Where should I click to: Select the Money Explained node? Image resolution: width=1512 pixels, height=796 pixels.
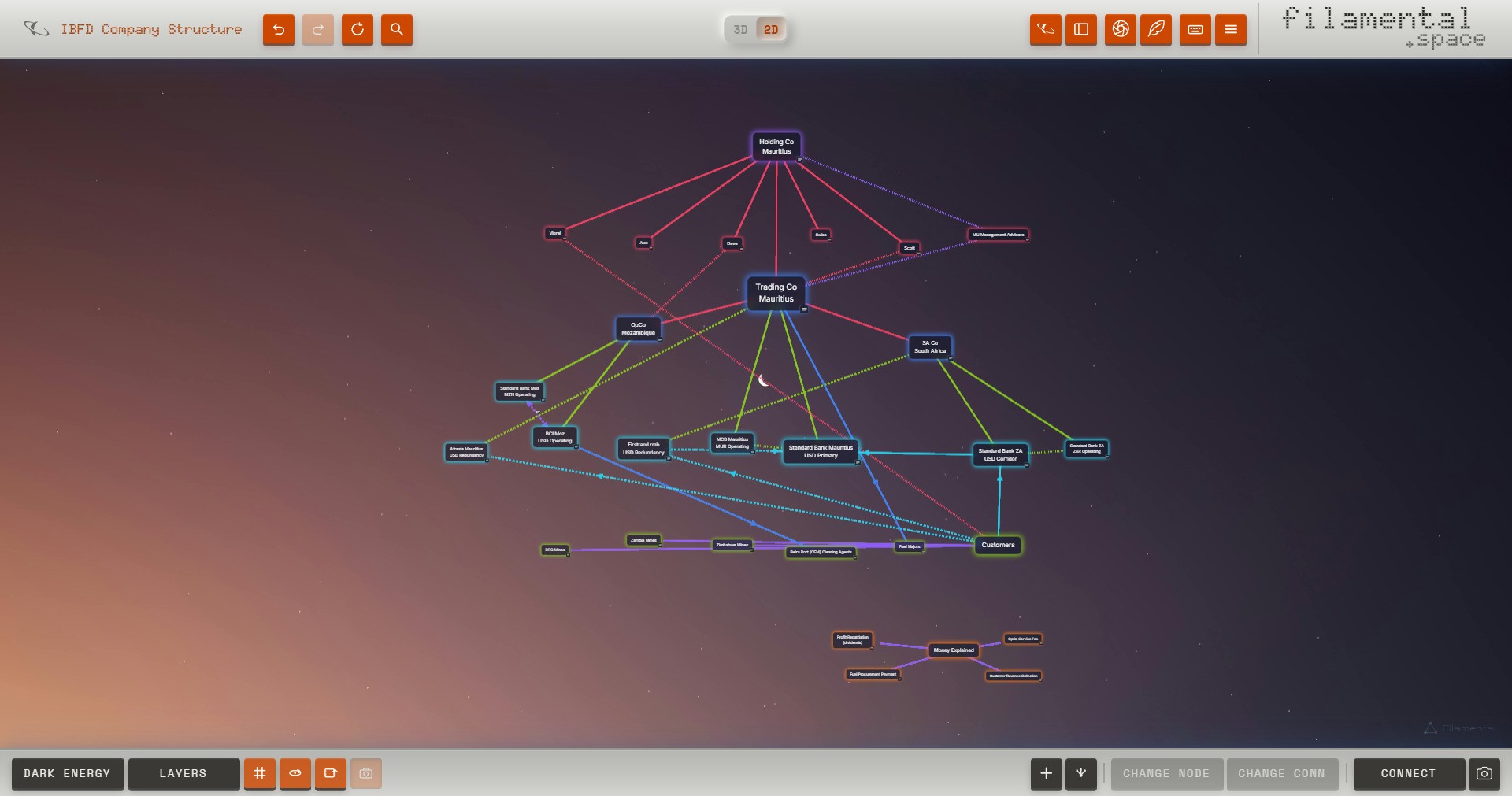[954, 650]
